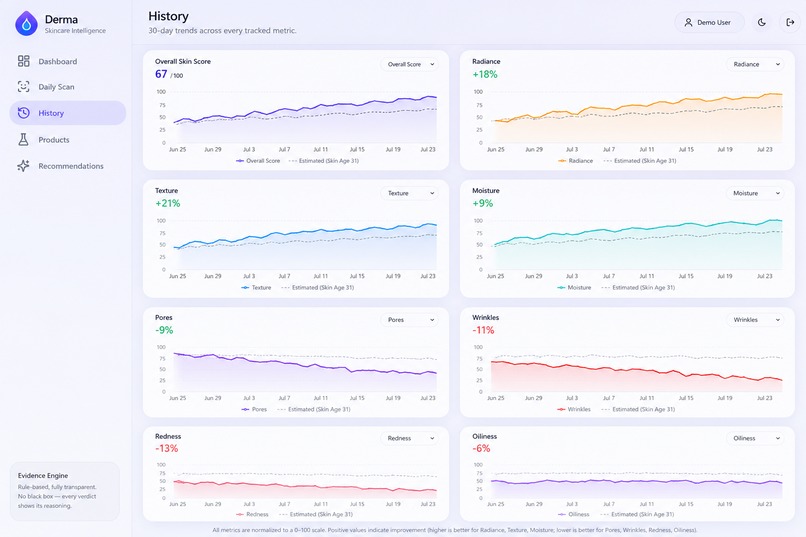The height and width of the screenshot is (537, 806).
Task: Toggle the Oiliness legend series
Action: pos(573,514)
